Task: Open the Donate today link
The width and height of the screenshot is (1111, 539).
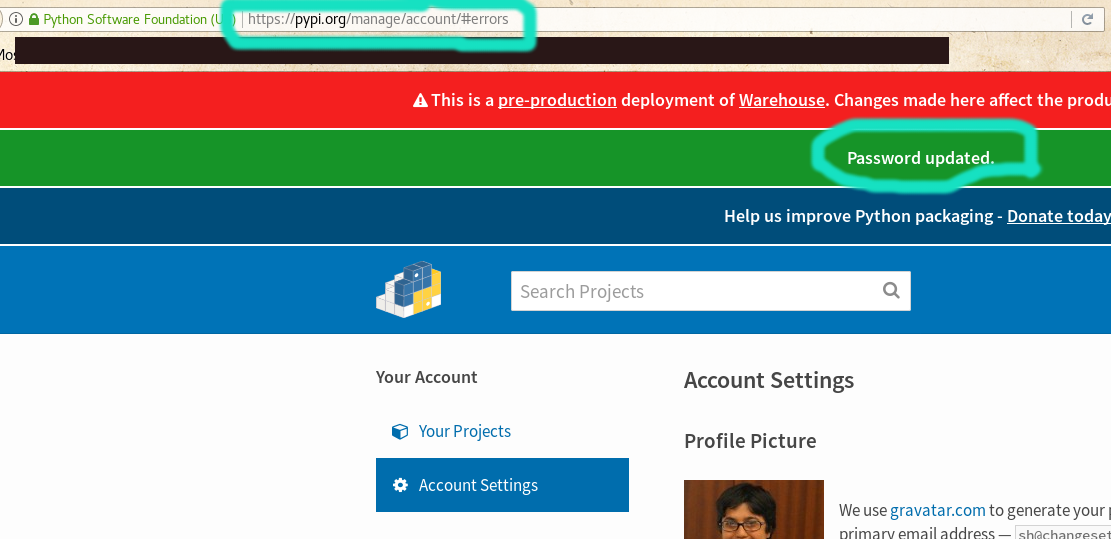Action: pyautogui.click(x=1059, y=216)
